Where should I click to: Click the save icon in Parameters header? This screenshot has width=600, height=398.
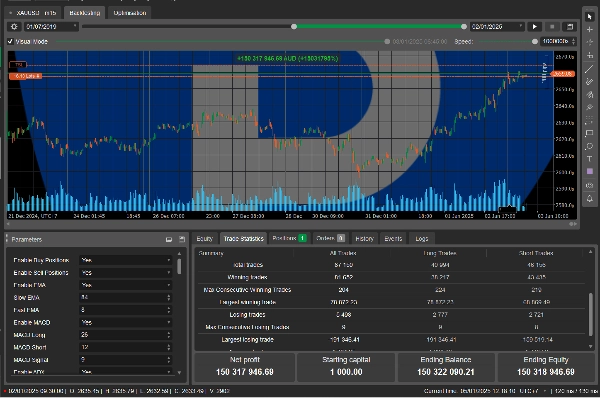click(182, 240)
